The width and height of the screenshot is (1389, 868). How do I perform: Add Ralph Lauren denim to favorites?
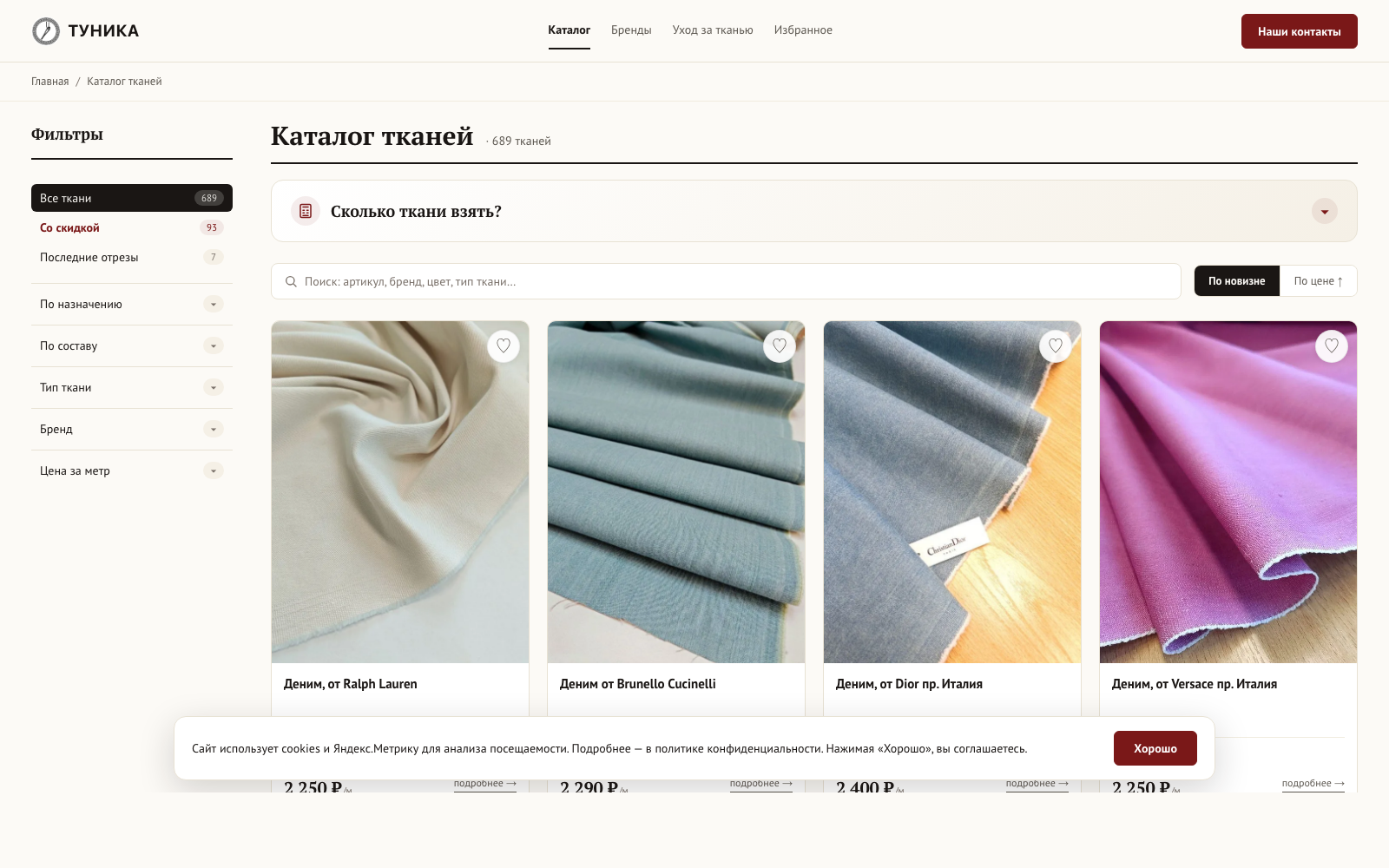(x=504, y=346)
